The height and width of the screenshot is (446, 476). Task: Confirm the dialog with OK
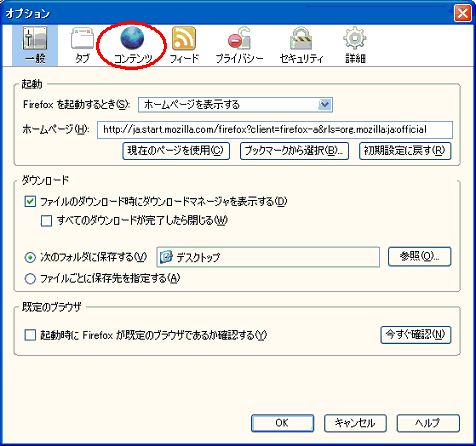coord(282,423)
